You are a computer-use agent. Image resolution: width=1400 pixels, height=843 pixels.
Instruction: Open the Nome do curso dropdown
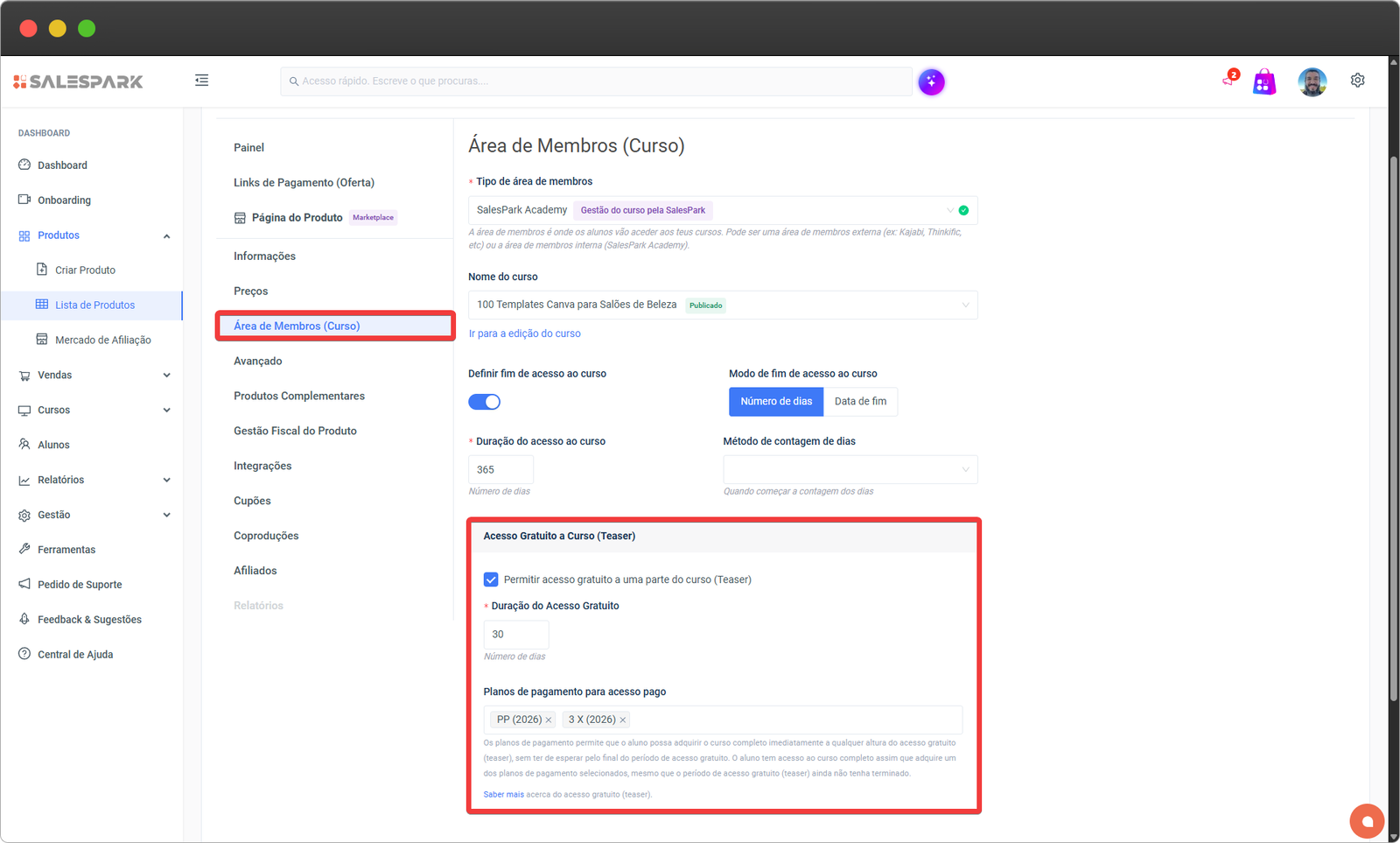point(722,306)
